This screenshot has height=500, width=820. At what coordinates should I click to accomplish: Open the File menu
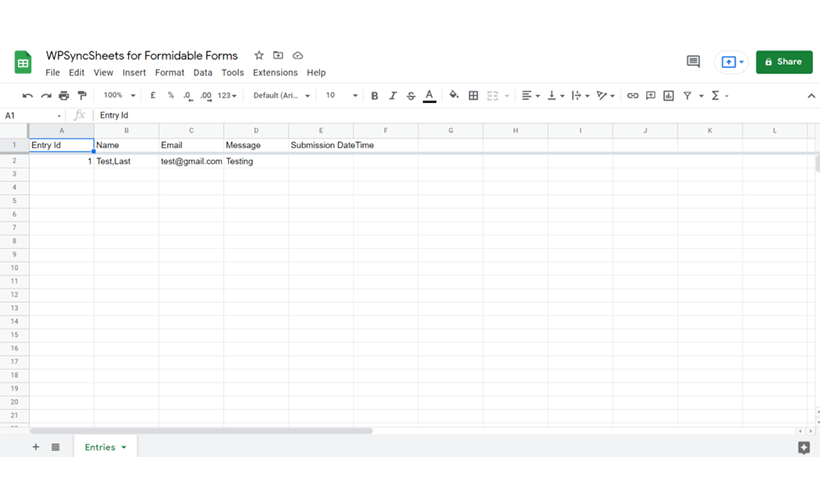click(x=52, y=73)
